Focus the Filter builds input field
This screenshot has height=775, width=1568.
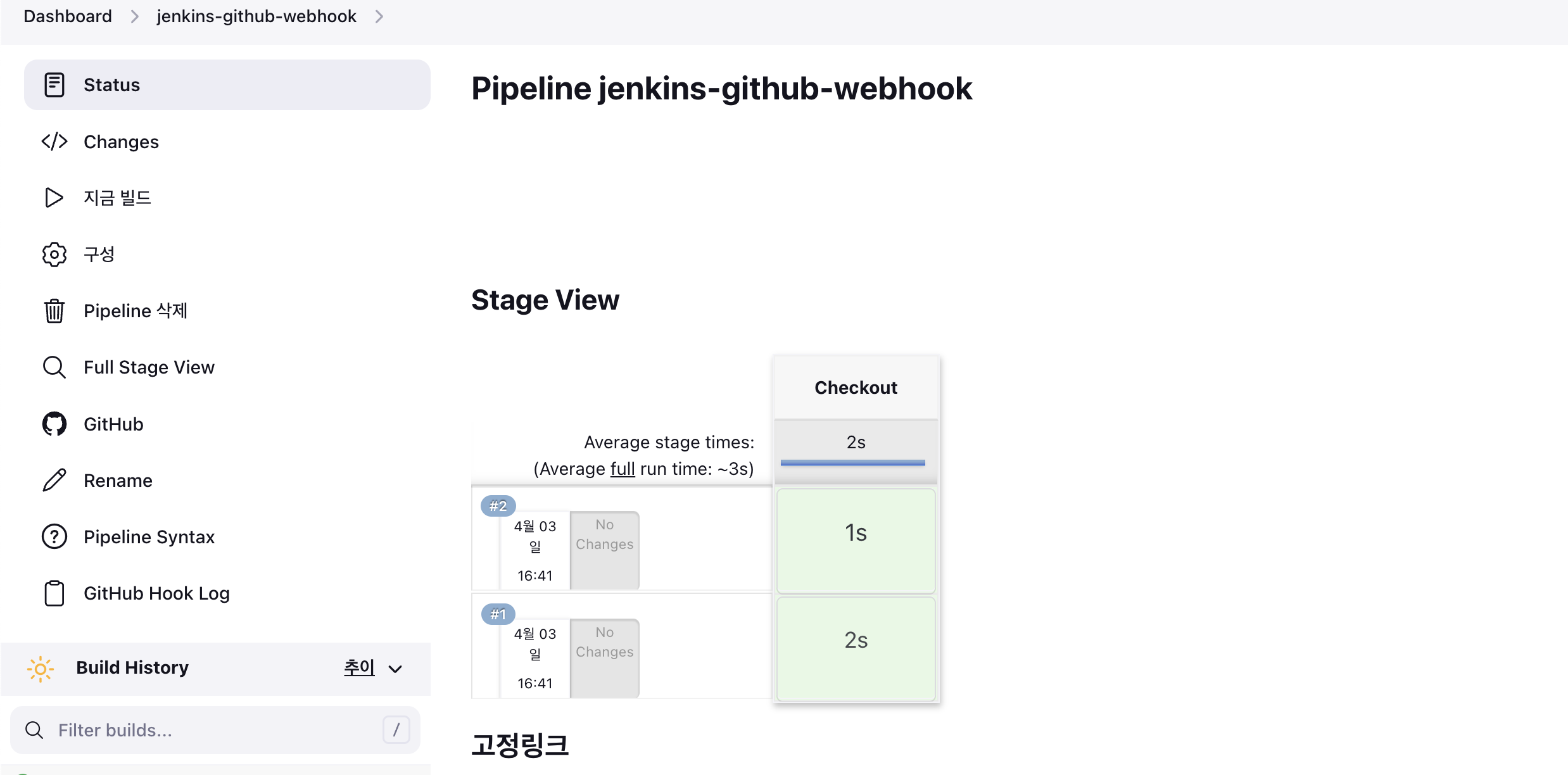click(215, 730)
